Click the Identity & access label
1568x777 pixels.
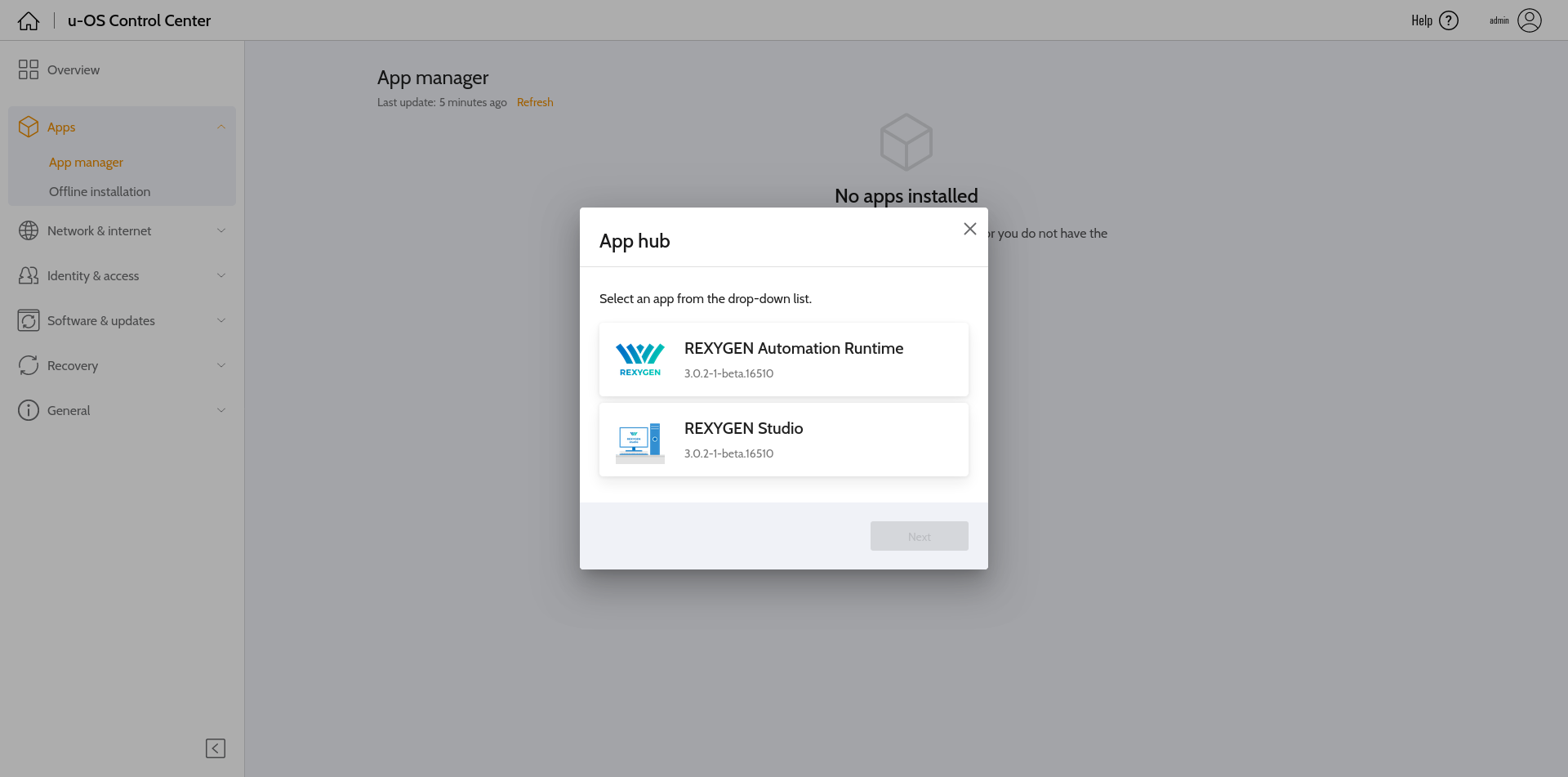(x=93, y=276)
